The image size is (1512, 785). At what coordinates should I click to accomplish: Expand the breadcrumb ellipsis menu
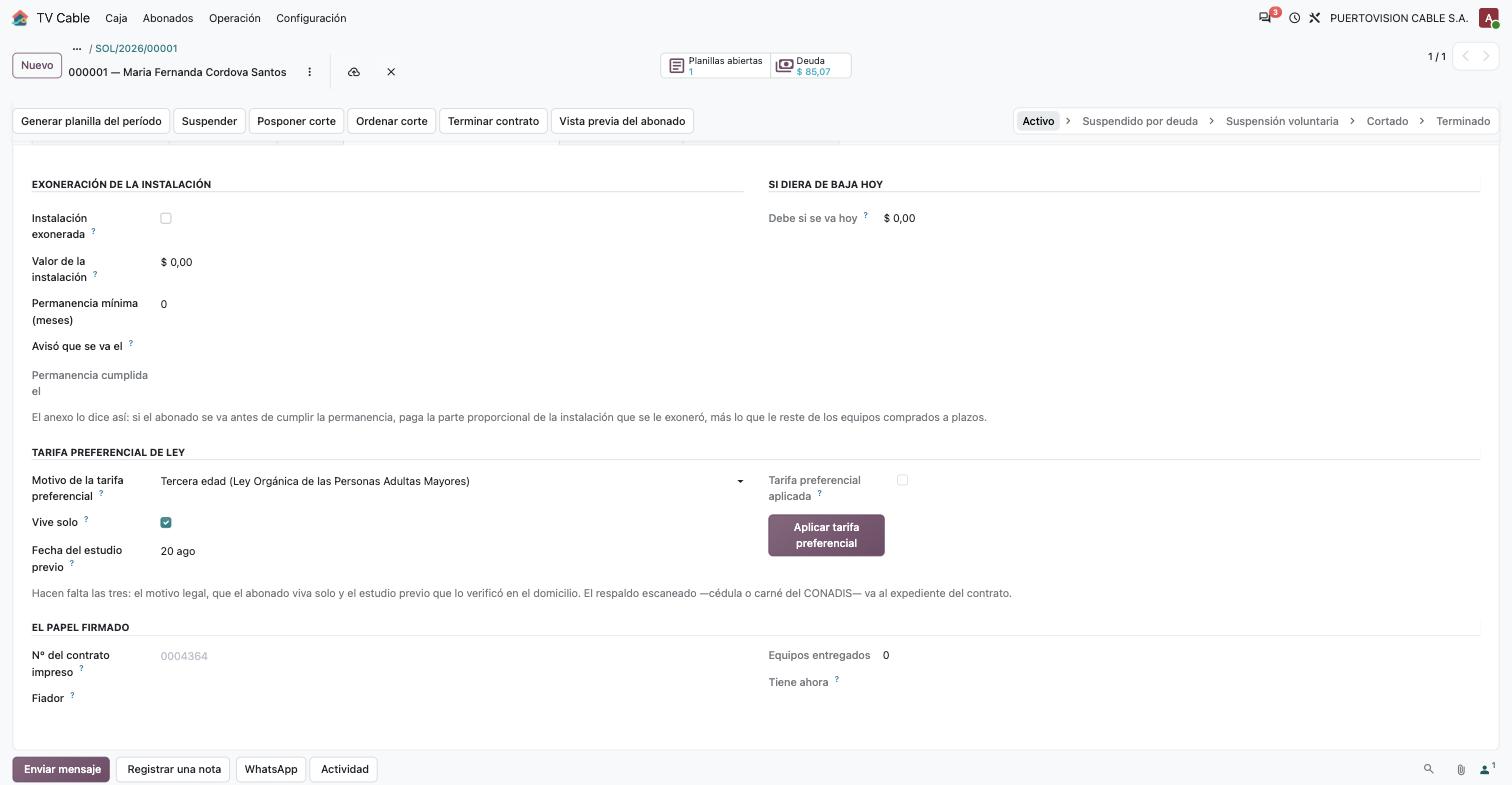point(76,48)
